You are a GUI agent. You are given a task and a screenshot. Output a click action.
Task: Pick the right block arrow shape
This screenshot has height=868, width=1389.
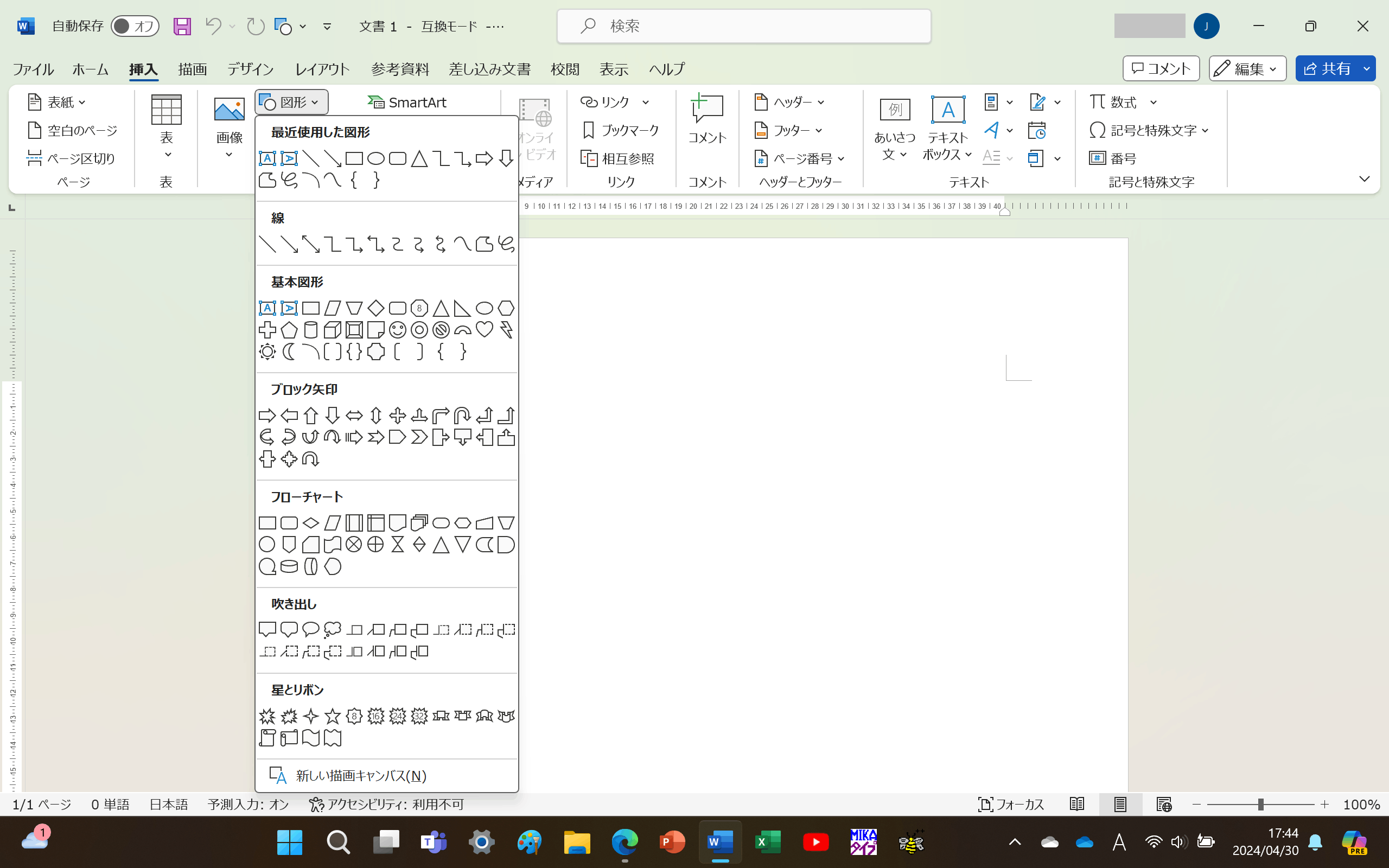[x=267, y=415]
